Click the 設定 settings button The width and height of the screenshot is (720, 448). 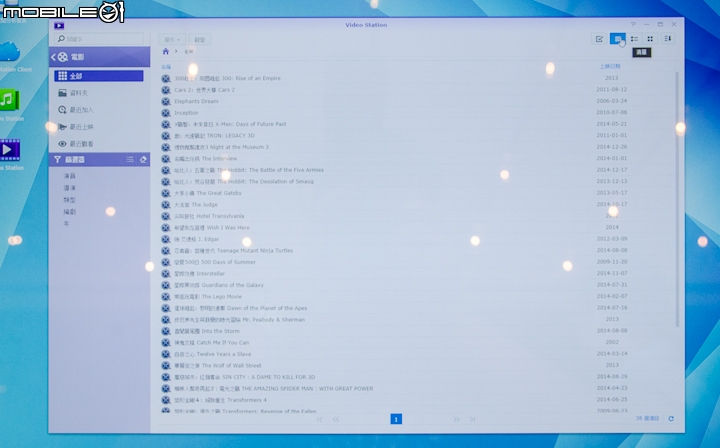coord(200,39)
